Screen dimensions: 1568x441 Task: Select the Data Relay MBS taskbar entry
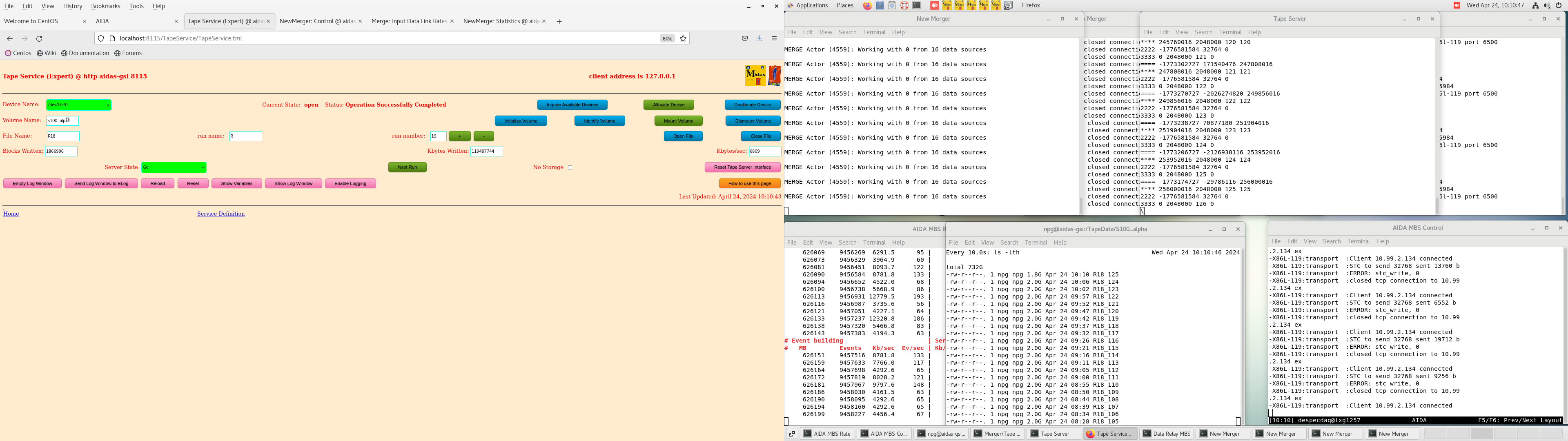(1167, 433)
